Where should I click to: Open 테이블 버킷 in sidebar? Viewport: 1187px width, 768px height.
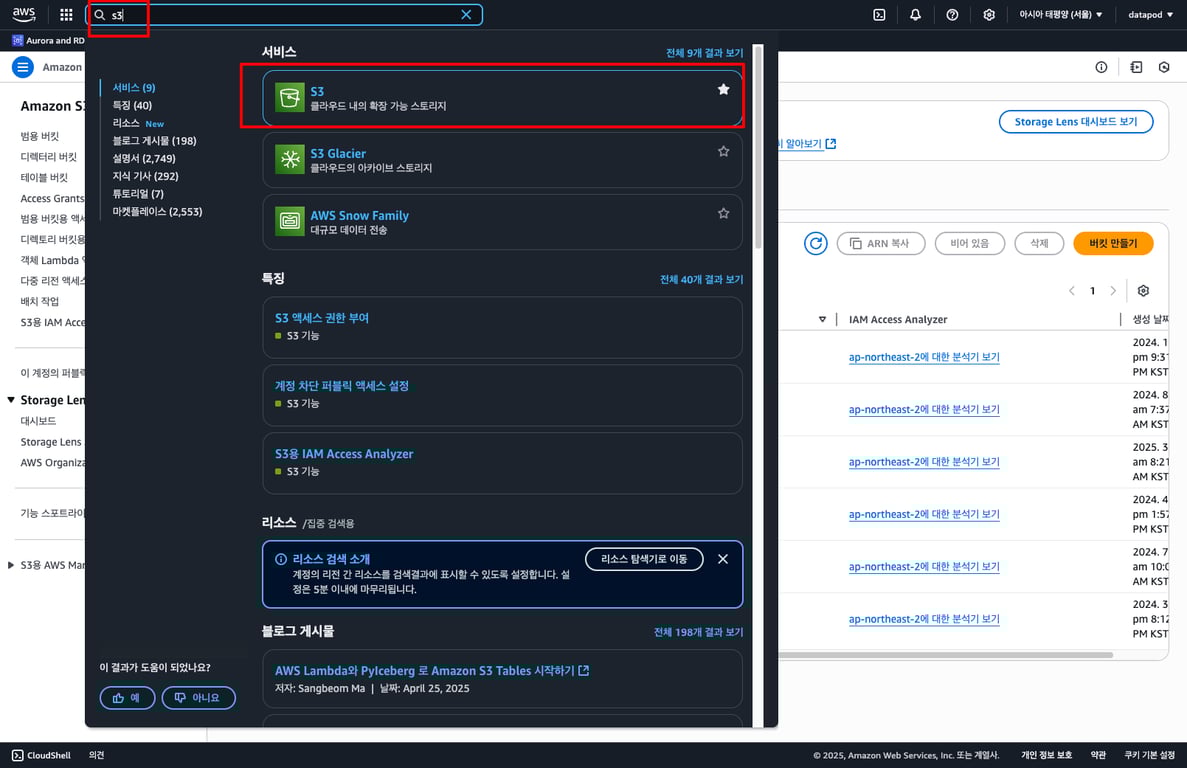44,177
